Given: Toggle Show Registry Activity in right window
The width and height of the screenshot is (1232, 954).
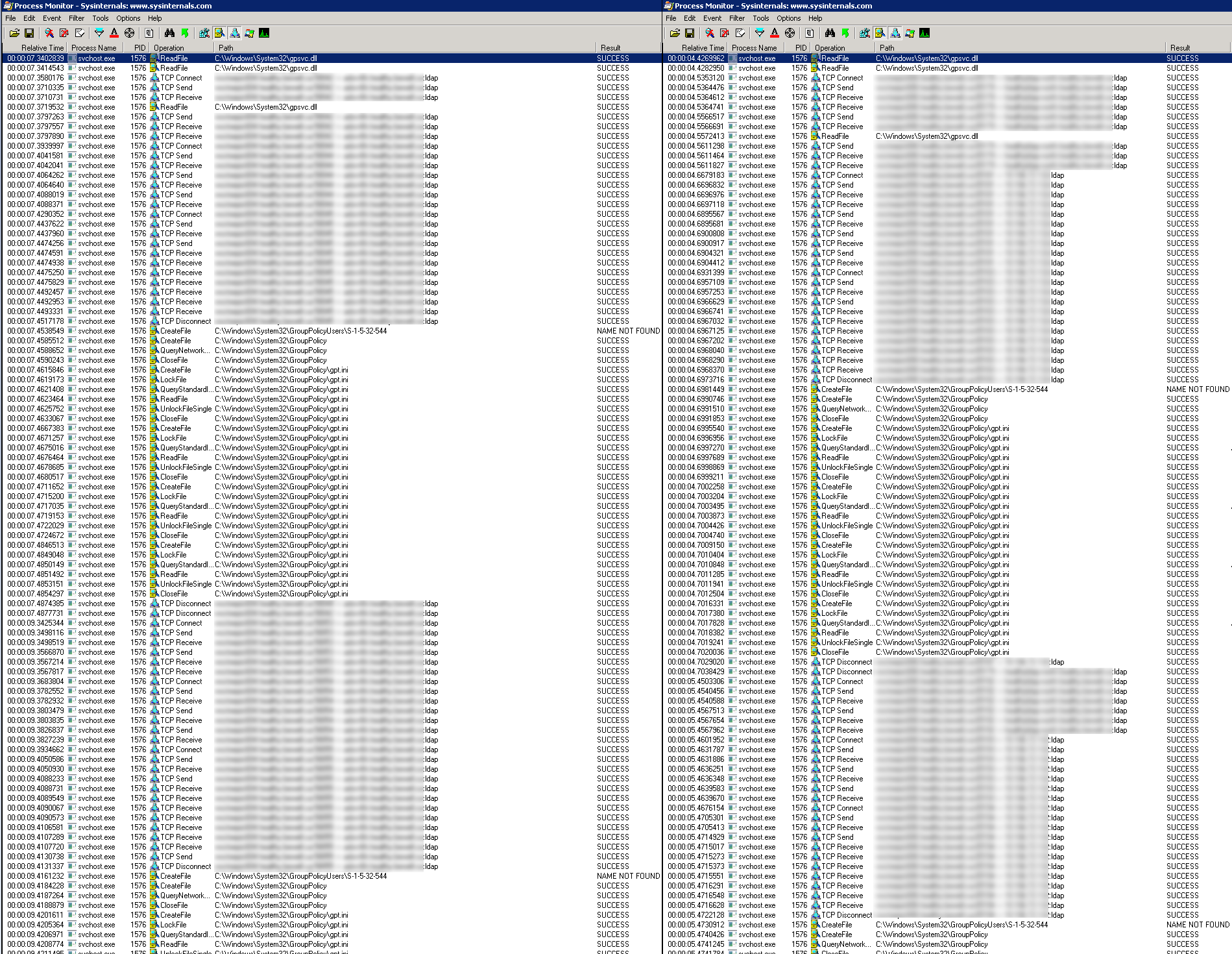Looking at the screenshot, I should tap(865, 33).
